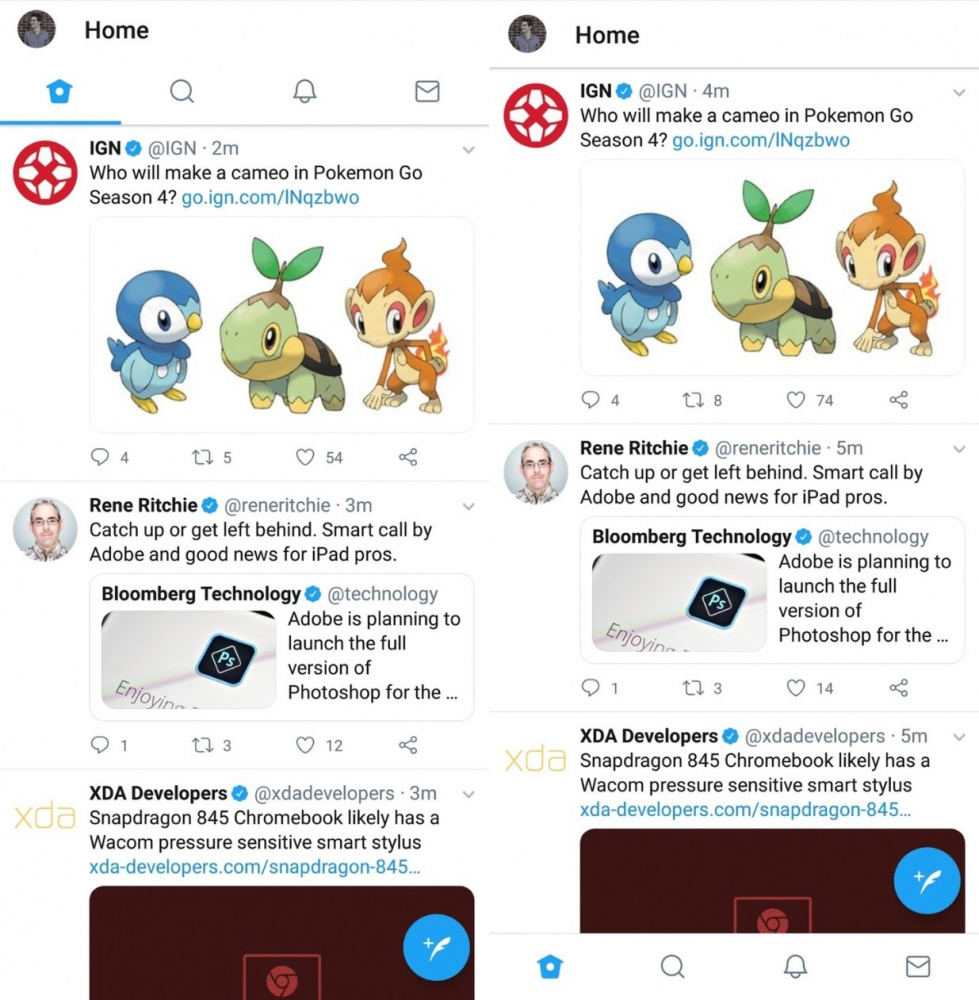
Task: Tap Search magnifier in bottom navigation bar
Action: click(x=673, y=966)
